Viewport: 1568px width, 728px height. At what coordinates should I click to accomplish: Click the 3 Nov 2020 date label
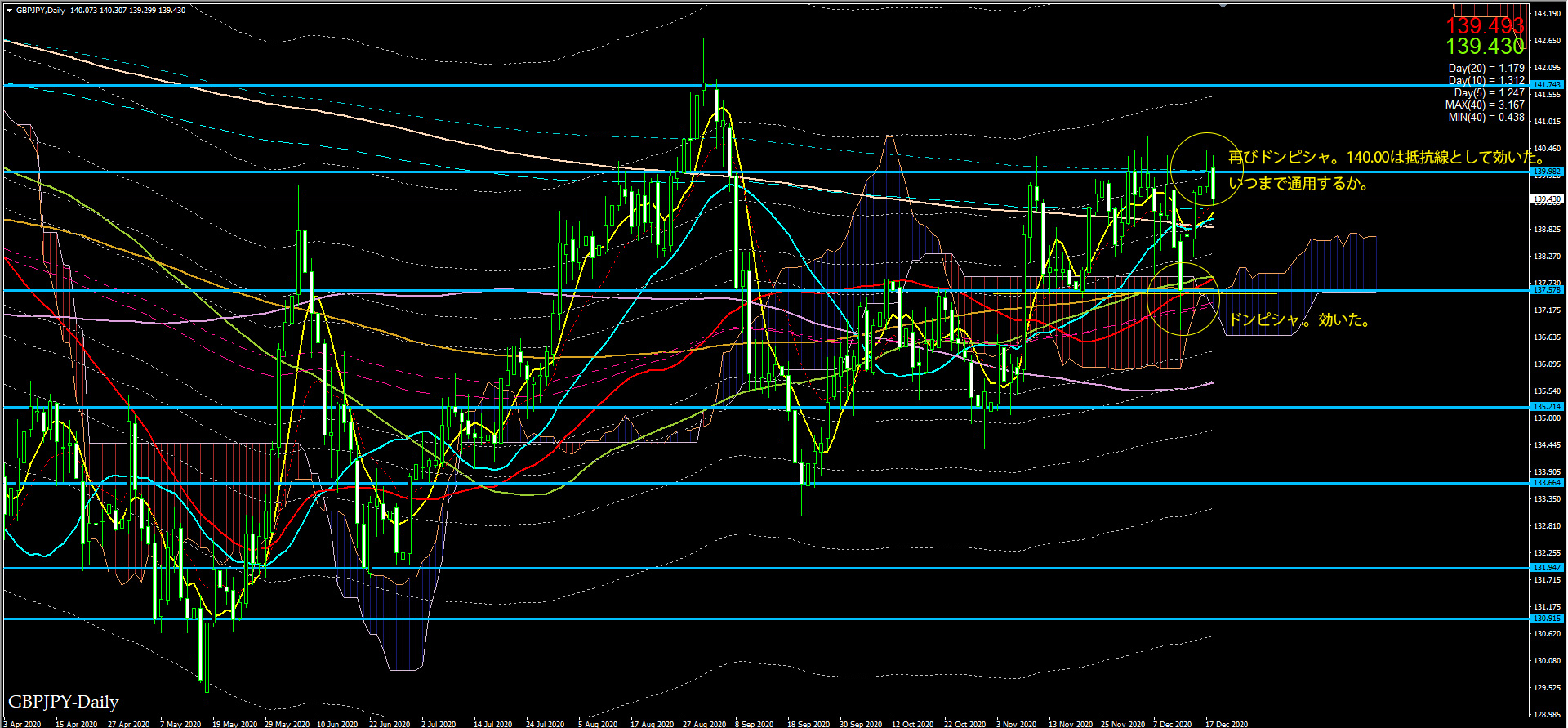pos(1017,724)
